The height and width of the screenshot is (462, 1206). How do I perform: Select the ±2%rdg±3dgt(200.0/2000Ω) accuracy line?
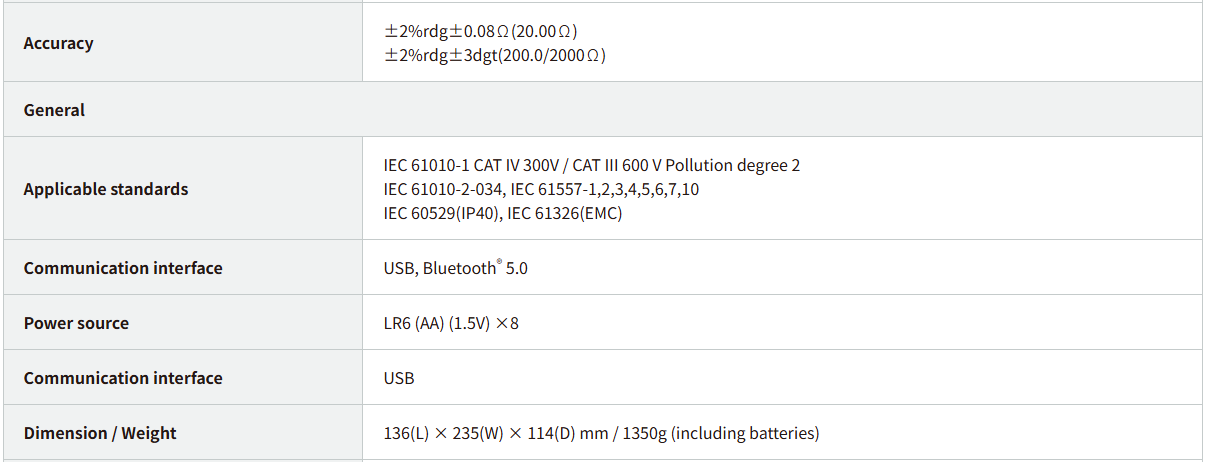[x=494, y=56]
